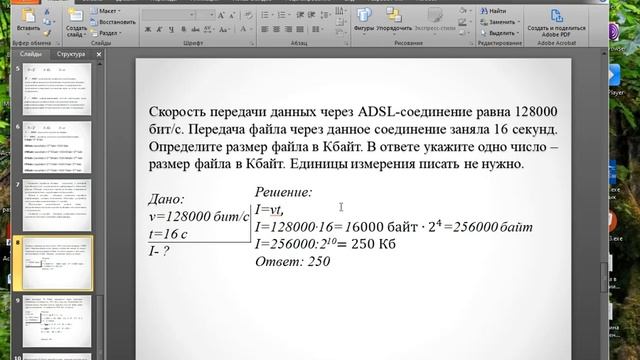640x360 pixels.
Task: Click the 'Дано:' label on slide
Action: pyautogui.click(x=166, y=199)
